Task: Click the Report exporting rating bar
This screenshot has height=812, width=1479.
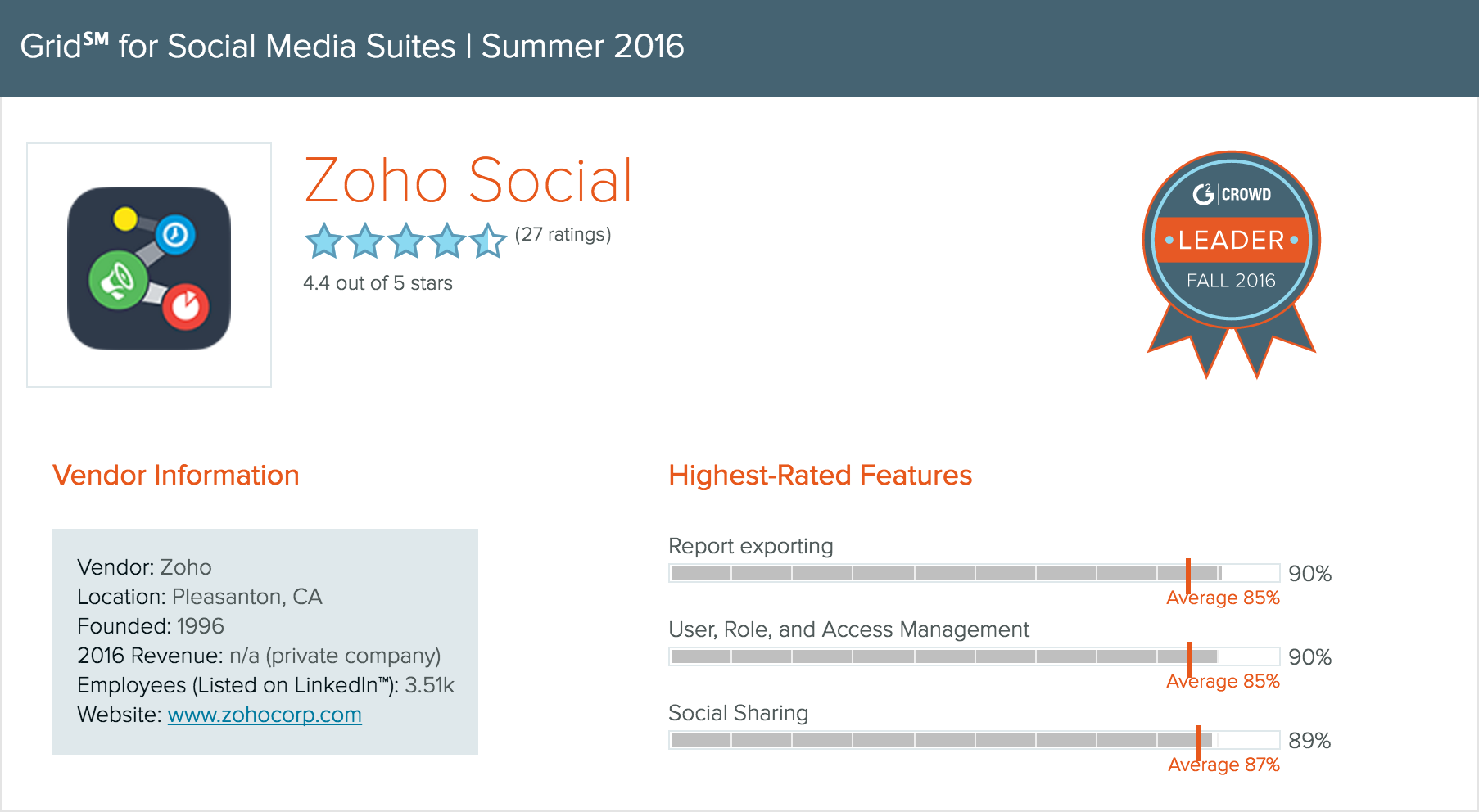Action: pyautogui.click(x=974, y=573)
